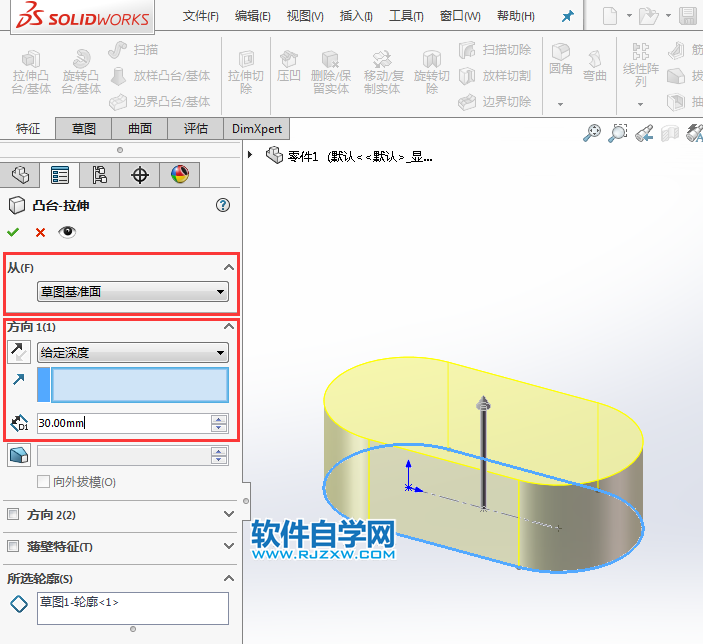Select the Lofted Boss/Base (放样凸台/基体) tool

160,75
